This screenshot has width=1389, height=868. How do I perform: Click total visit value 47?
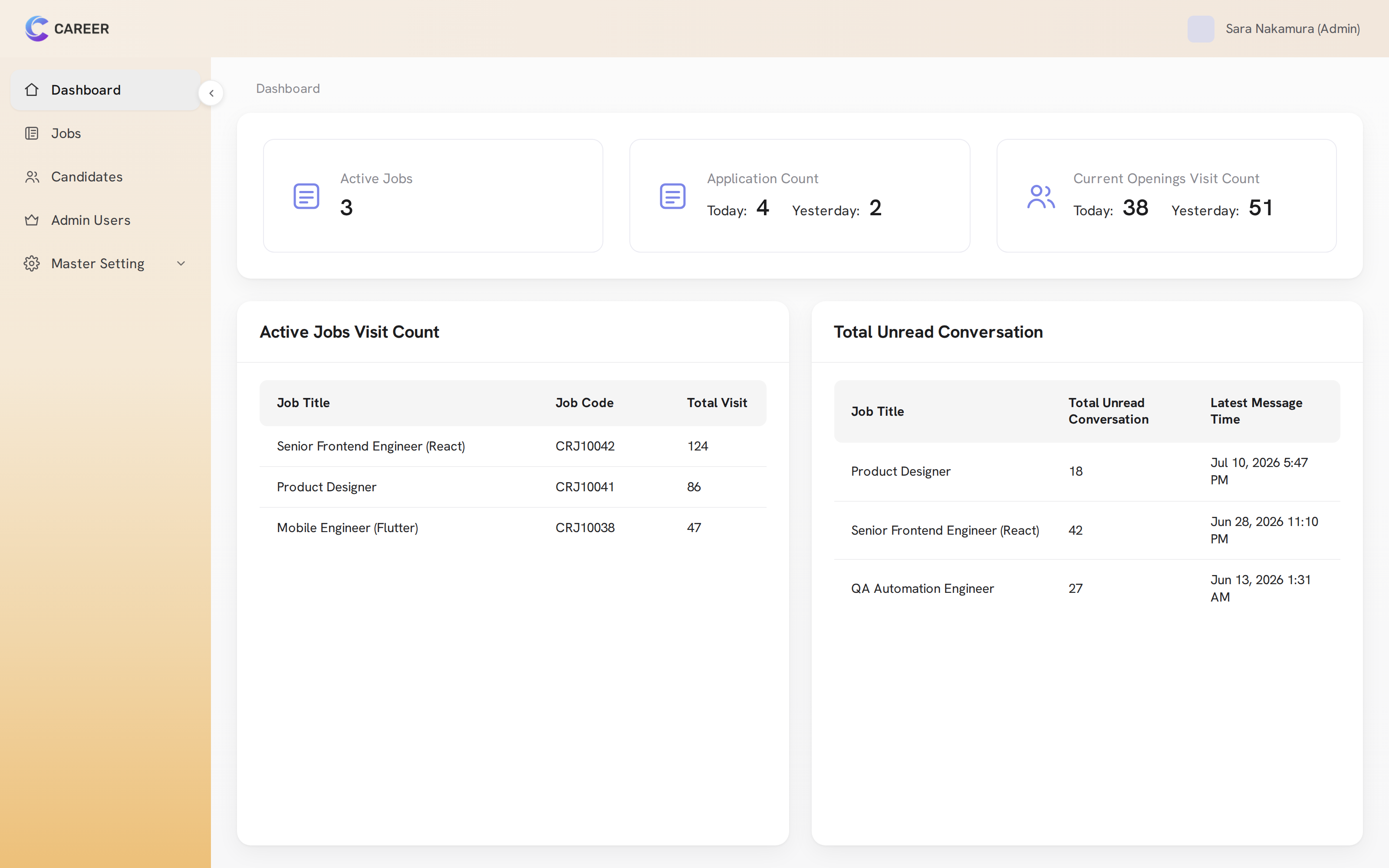(693, 528)
